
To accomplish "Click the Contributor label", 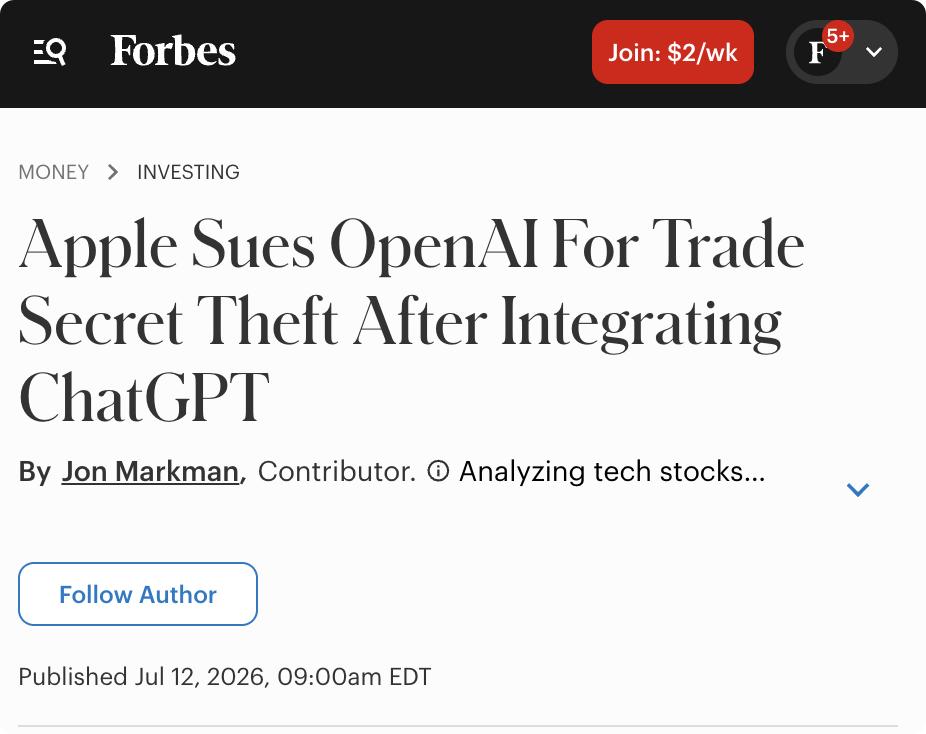I will (x=337, y=471).
